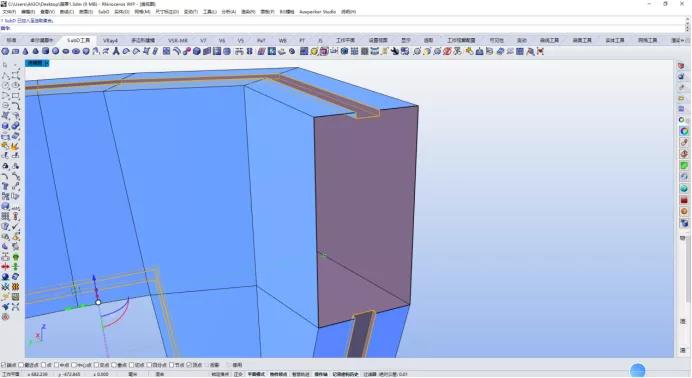
Task: Open the SubD menu in the menu bar
Action: tap(104, 12)
